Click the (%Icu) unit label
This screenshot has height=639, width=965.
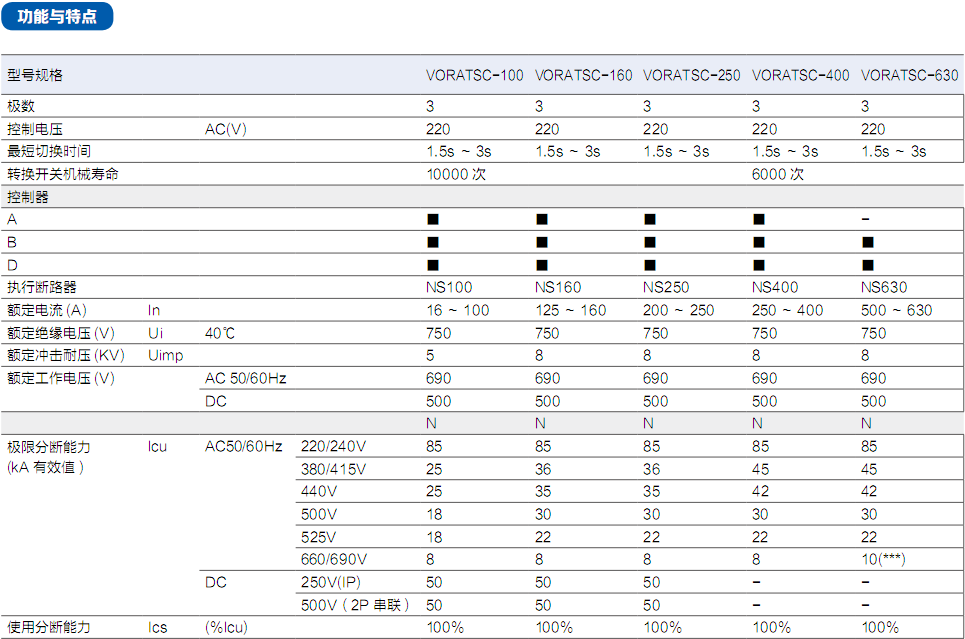click(226, 627)
